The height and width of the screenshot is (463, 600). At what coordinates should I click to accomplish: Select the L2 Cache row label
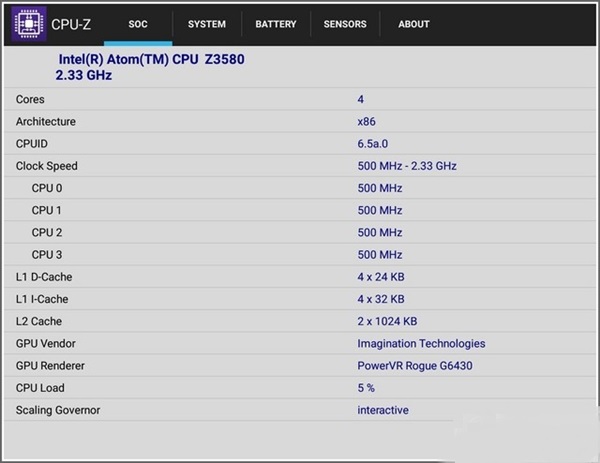pyautogui.click(x=39, y=321)
